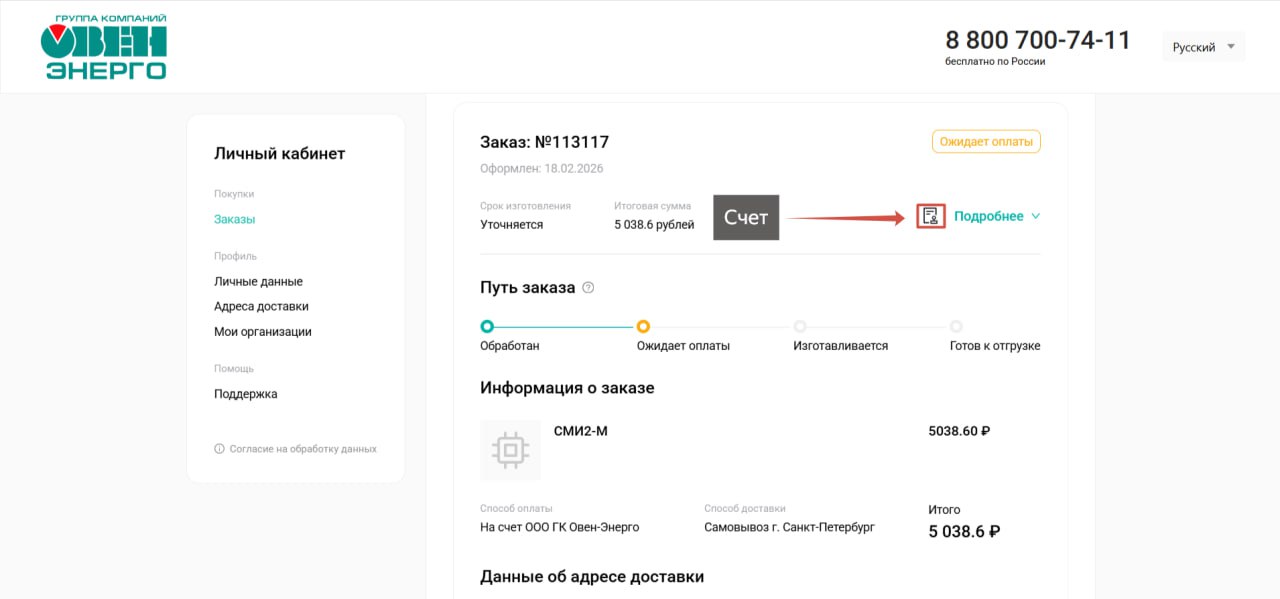Go to Личные данные in sidebar

coord(258,281)
